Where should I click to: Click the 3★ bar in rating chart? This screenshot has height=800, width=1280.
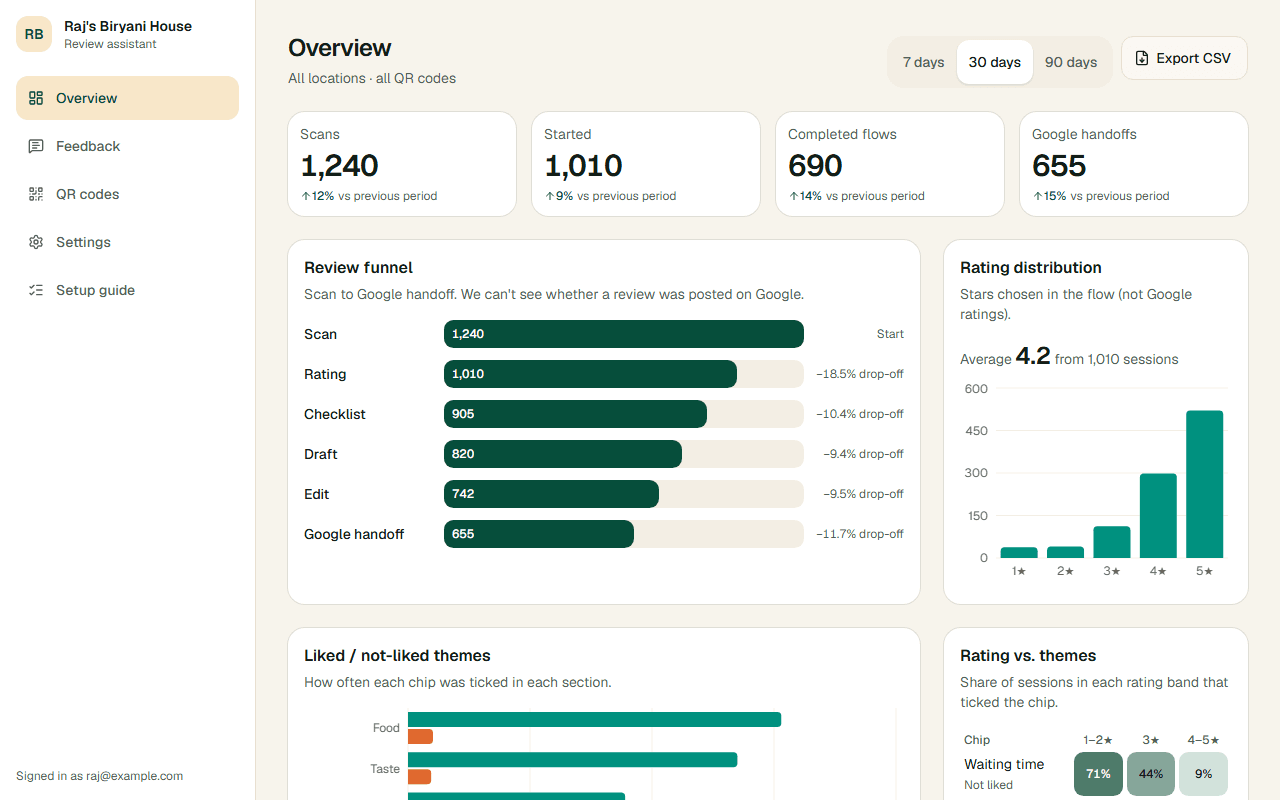pyautogui.click(x=1112, y=542)
